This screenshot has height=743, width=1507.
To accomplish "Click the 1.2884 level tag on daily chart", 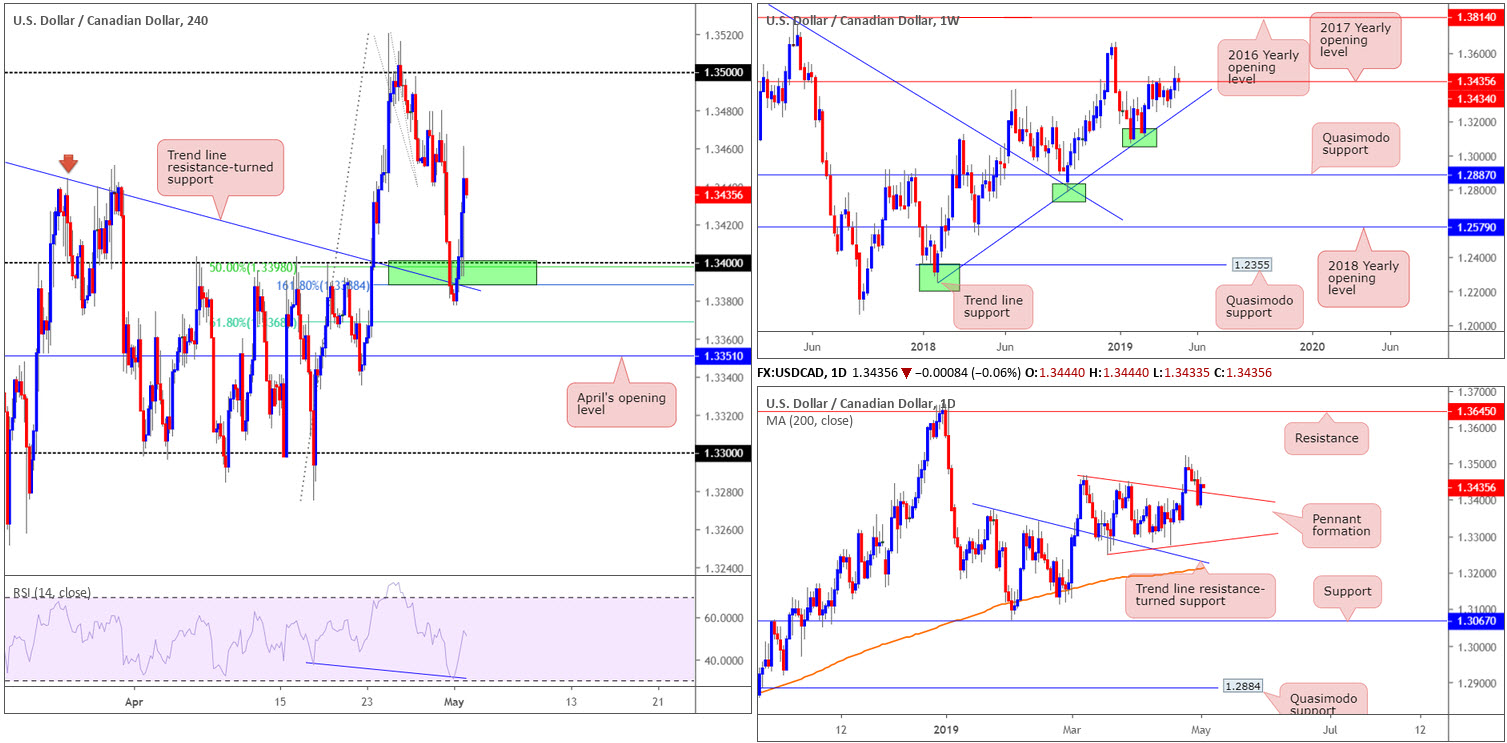I will click(x=1243, y=688).
